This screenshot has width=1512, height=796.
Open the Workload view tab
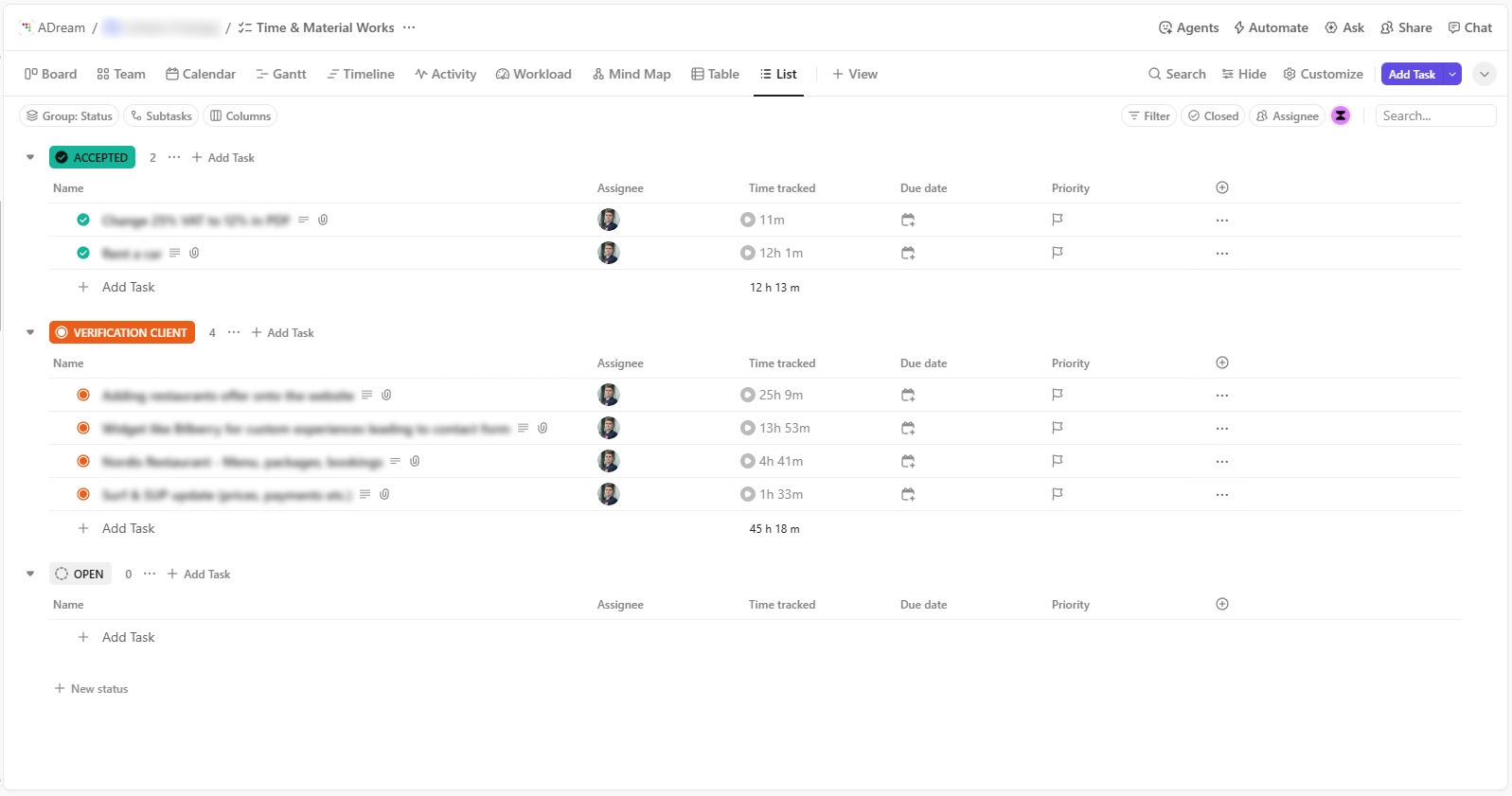(533, 74)
